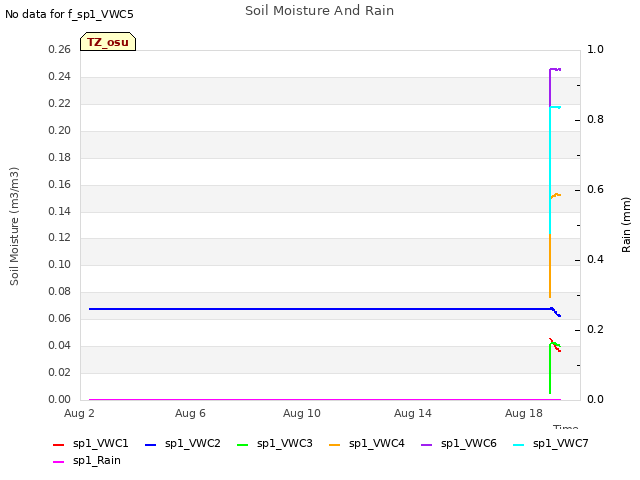This screenshot has width=640, height=480.
Task: Click the sp1_VWC4 legend label
Action: coord(376,443)
